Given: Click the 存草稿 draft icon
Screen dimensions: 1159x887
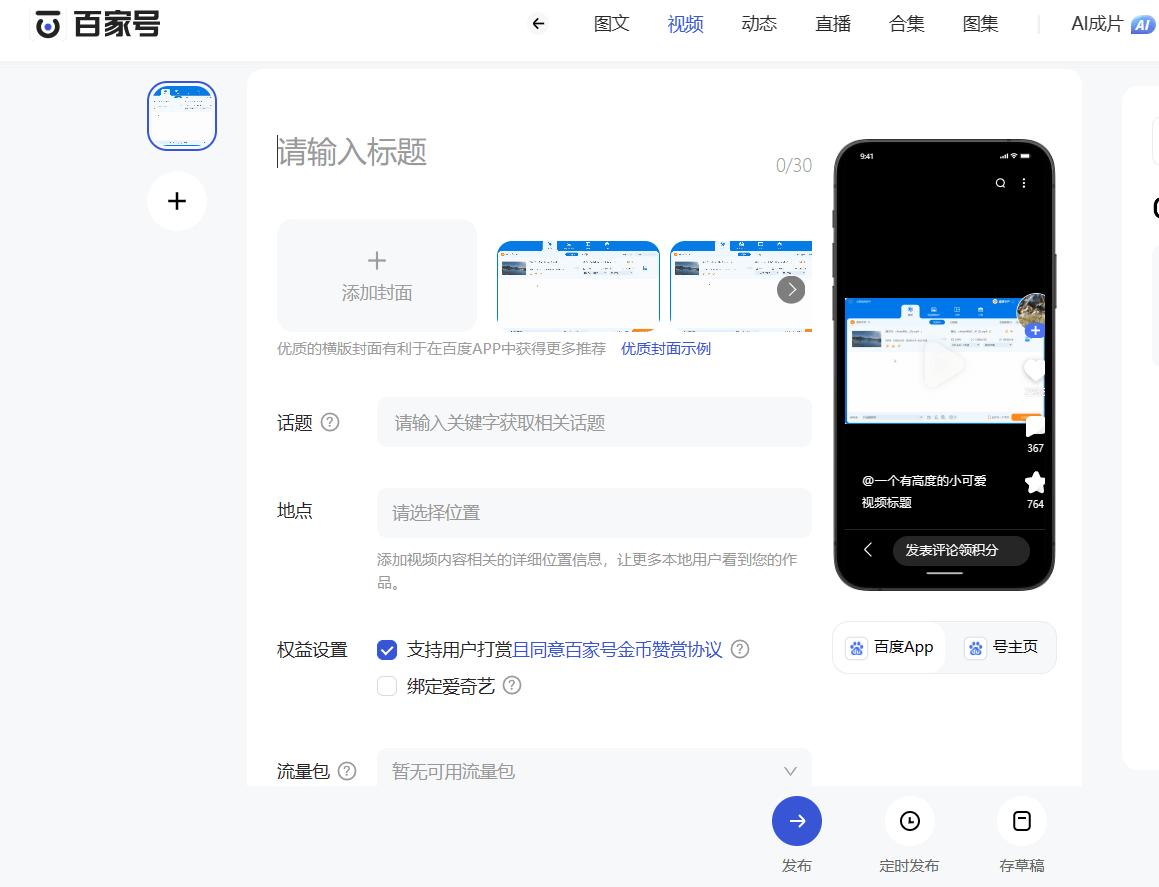Looking at the screenshot, I should click(x=1021, y=820).
